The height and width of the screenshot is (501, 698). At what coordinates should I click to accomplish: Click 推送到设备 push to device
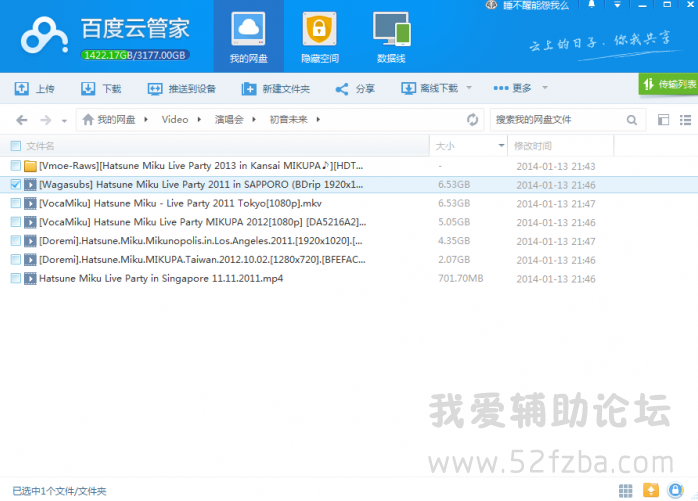(x=182, y=89)
